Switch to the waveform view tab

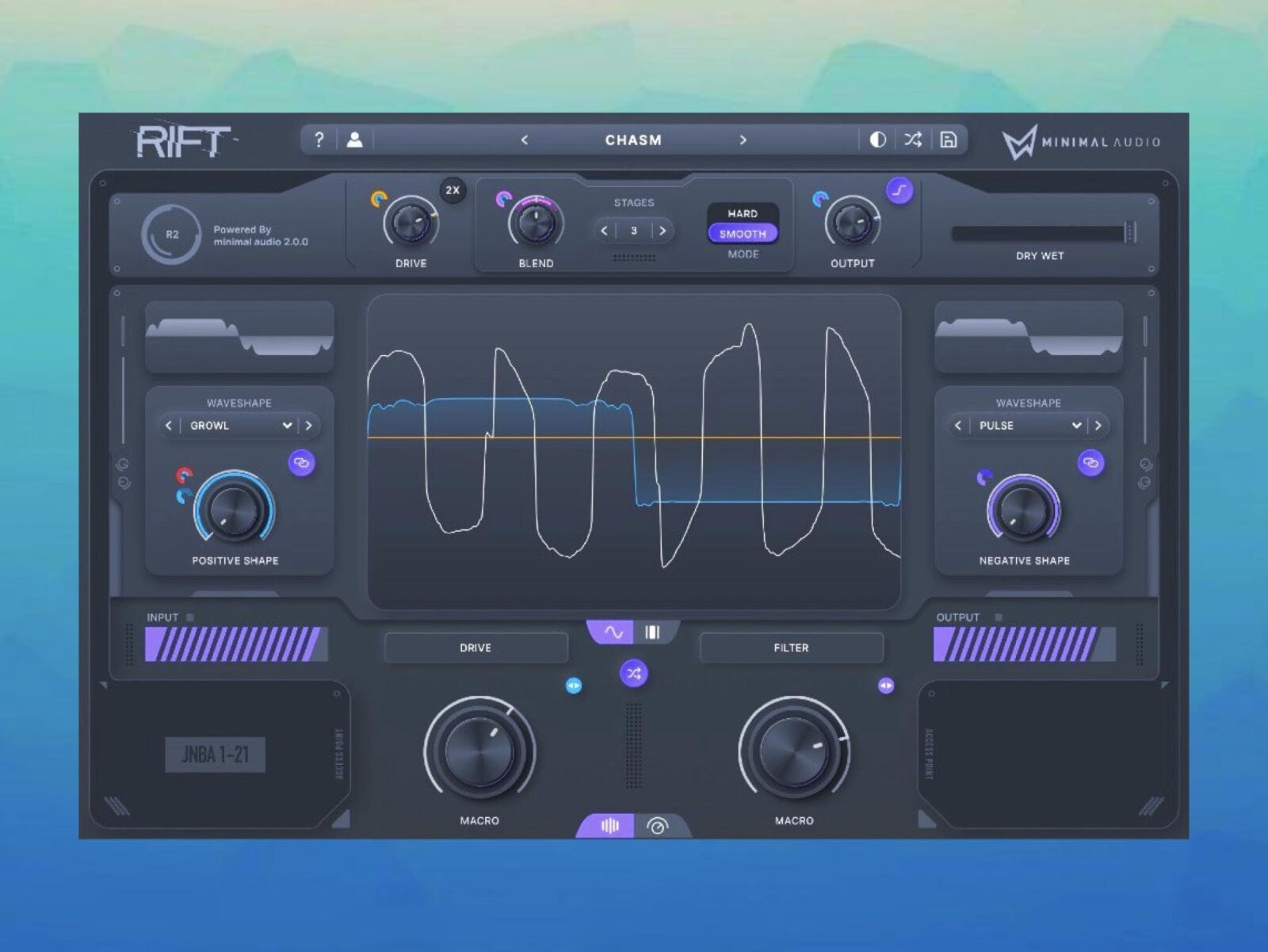(x=613, y=632)
